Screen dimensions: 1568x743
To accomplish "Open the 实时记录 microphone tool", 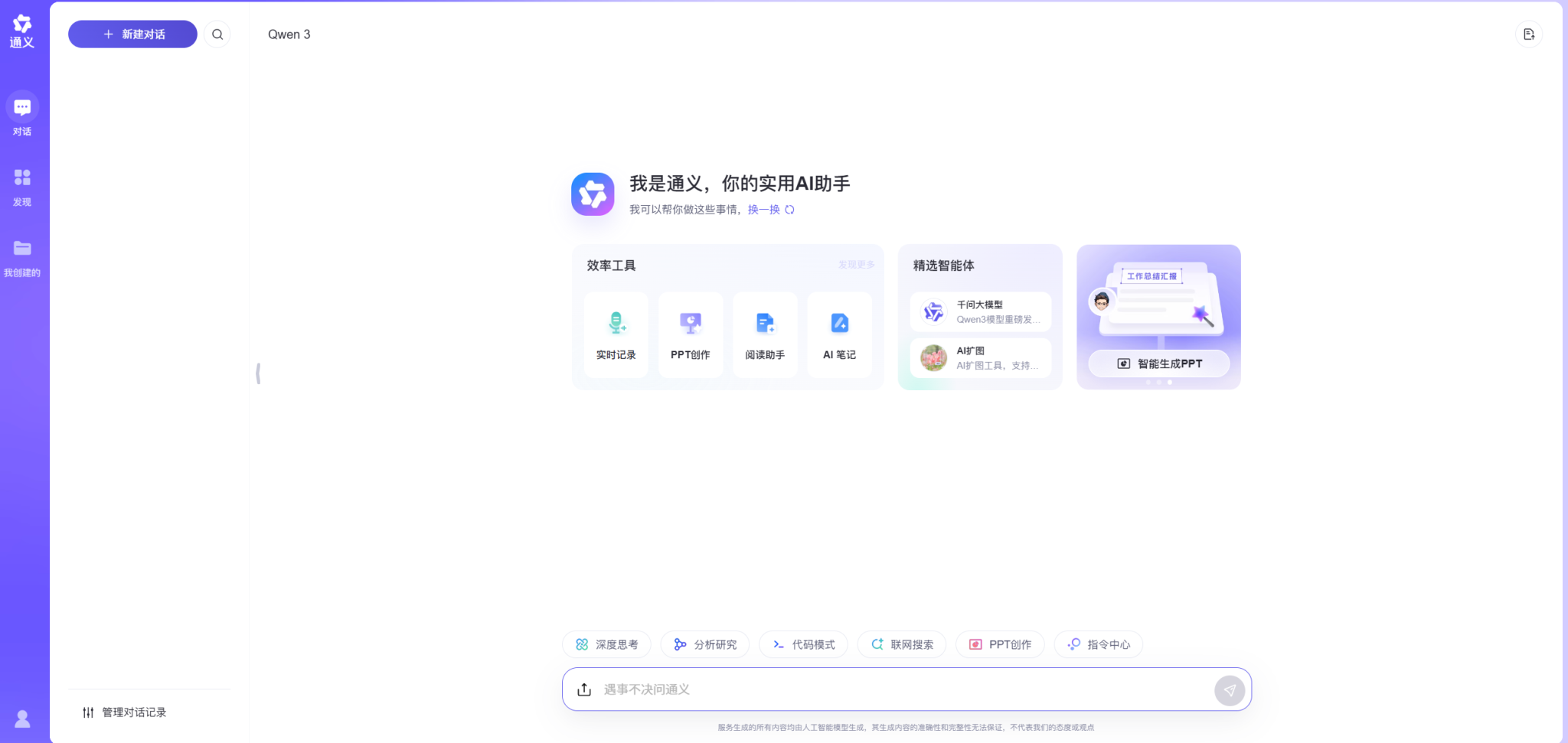I will (616, 334).
